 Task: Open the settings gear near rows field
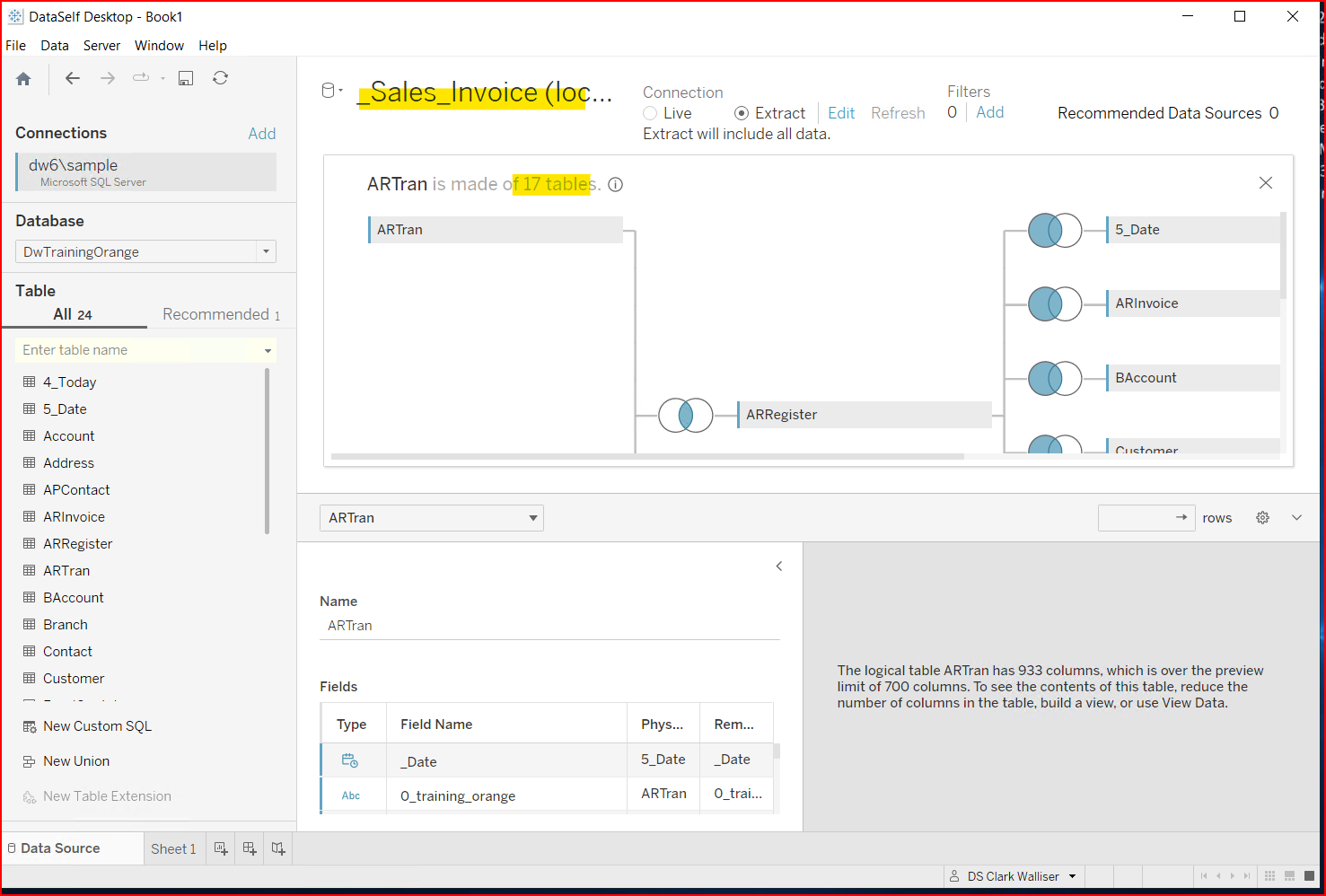[1262, 517]
